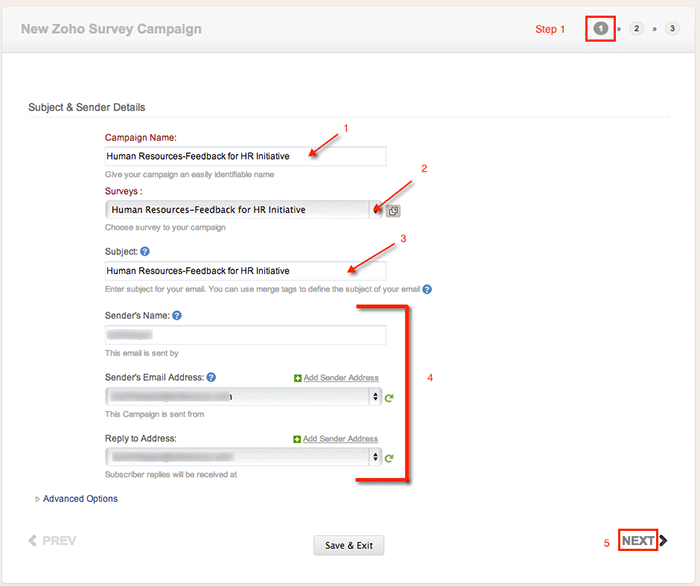Screen dimensions: 700x586
Task: Go to step 1 in wizard
Action: (600, 29)
